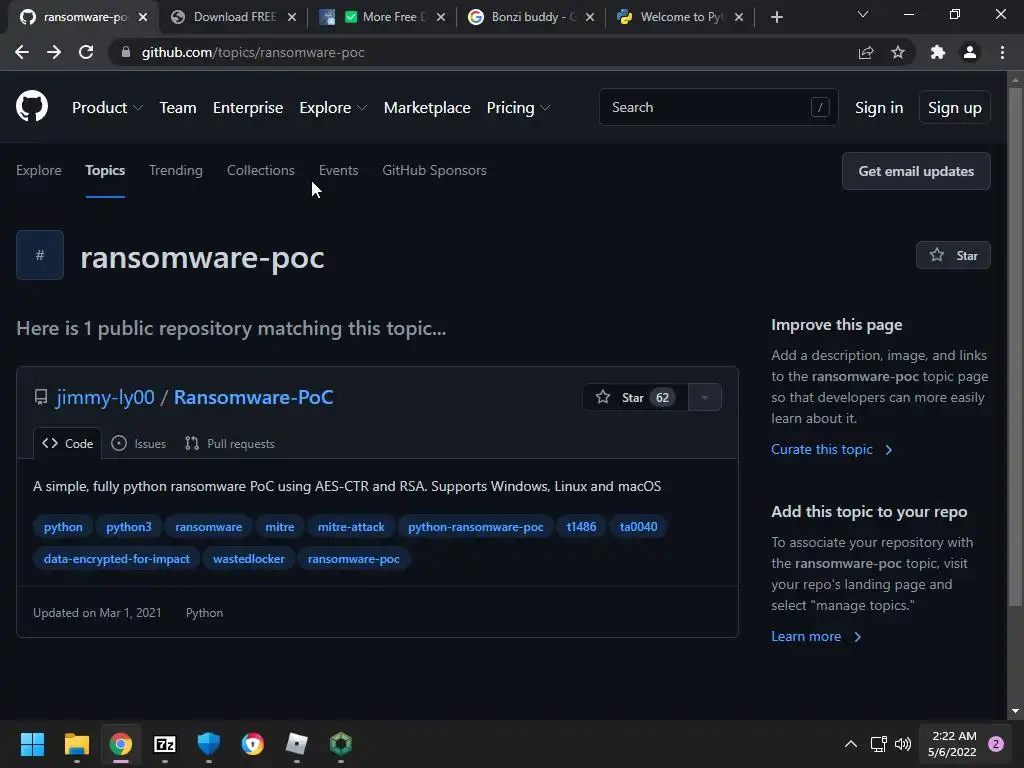Click the wastedlocker topic tag

coord(248,559)
